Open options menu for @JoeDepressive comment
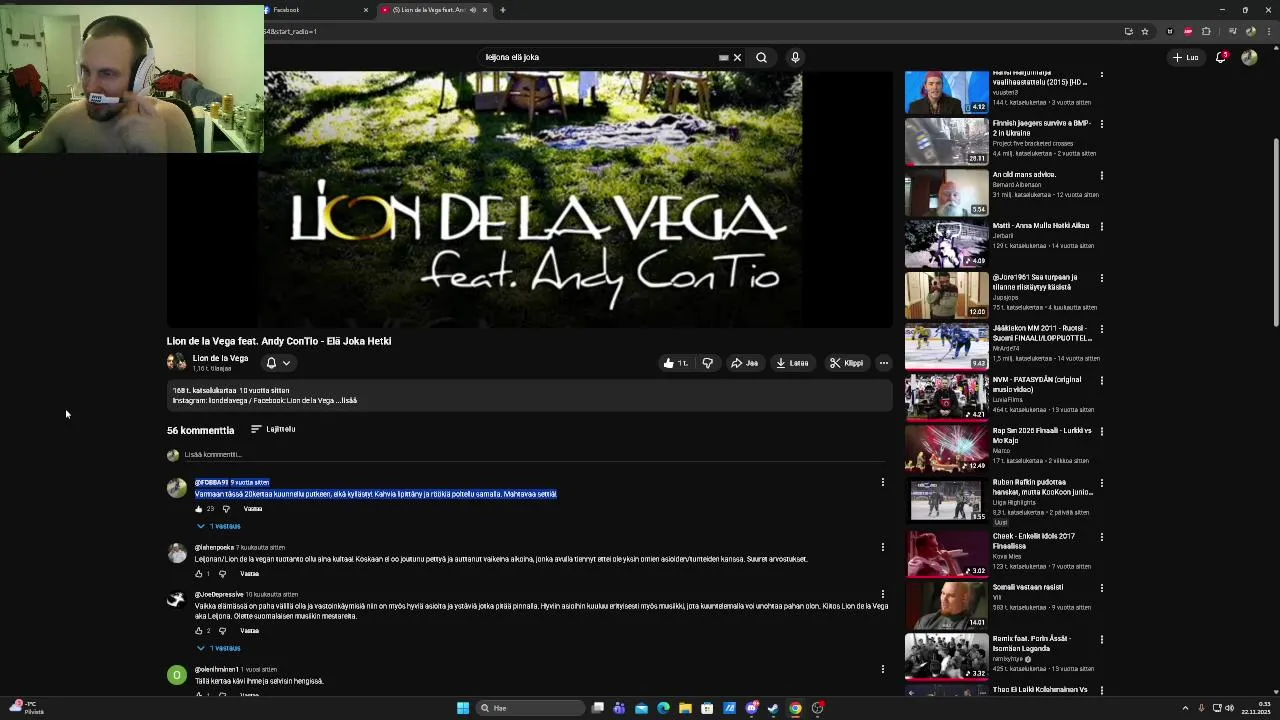The height and width of the screenshot is (720, 1280). tap(882, 594)
